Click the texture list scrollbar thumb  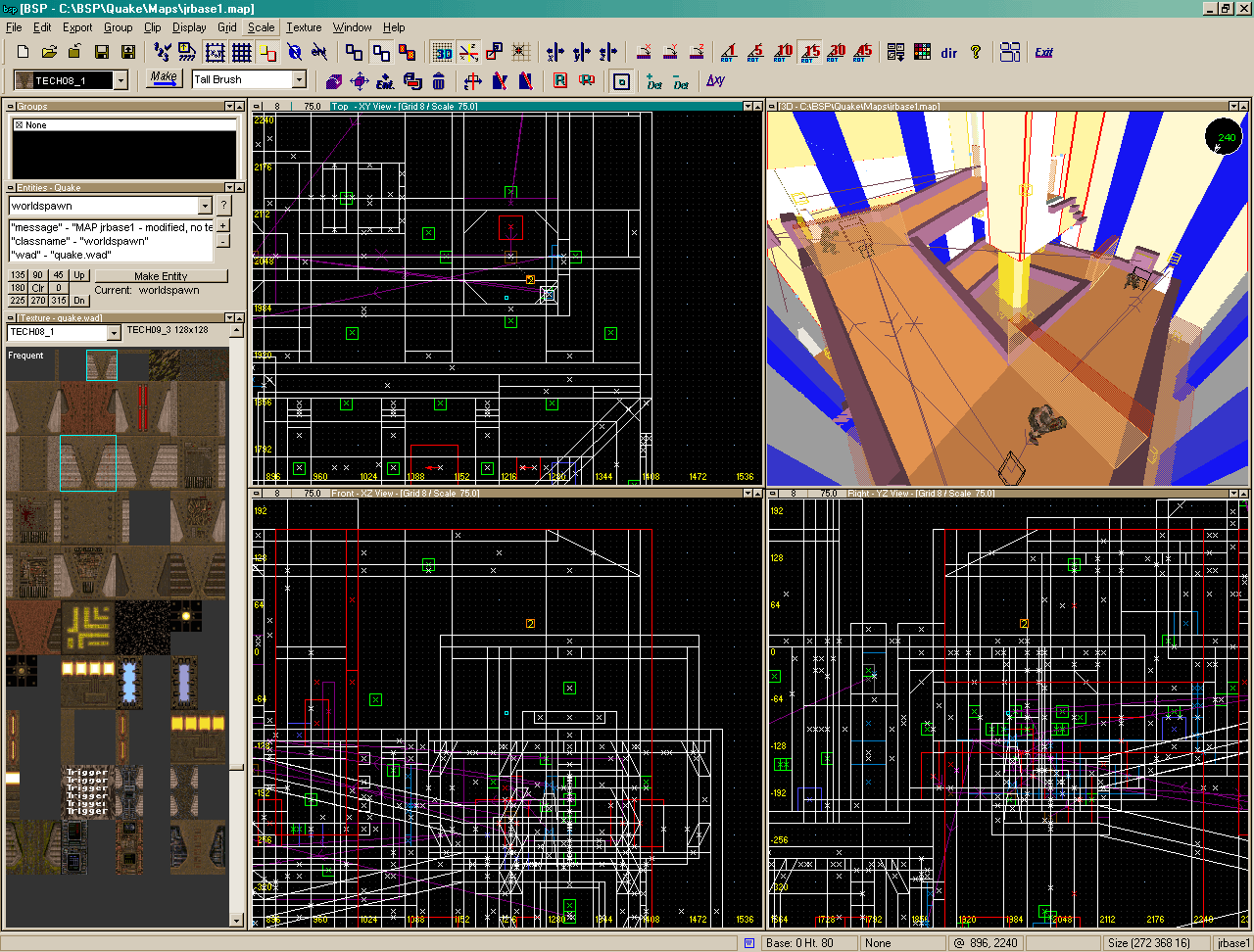[x=235, y=768]
